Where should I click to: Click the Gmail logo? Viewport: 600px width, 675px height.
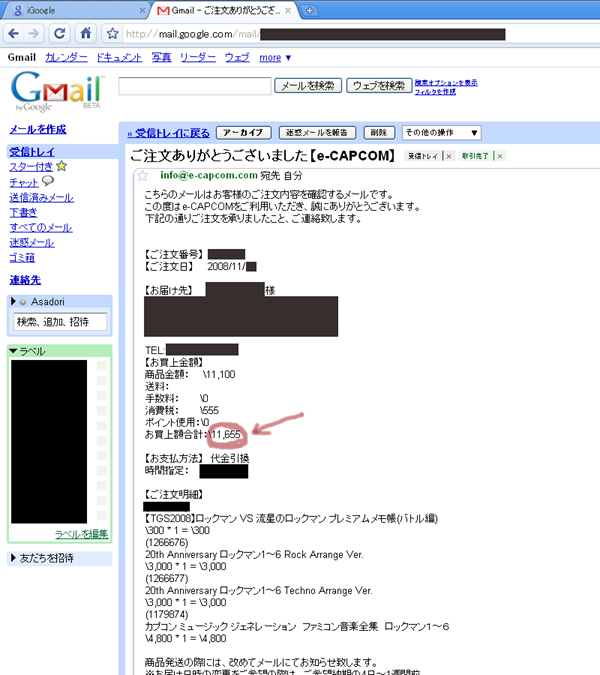pyautogui.click(x=57, y=91)
